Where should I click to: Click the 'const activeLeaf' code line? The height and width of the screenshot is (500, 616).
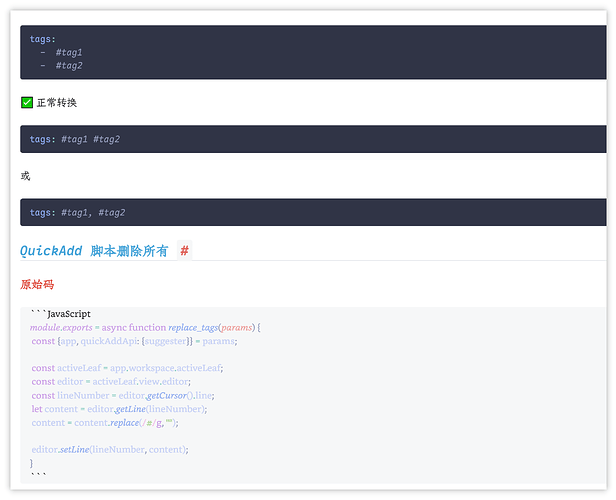coord(127,368)
